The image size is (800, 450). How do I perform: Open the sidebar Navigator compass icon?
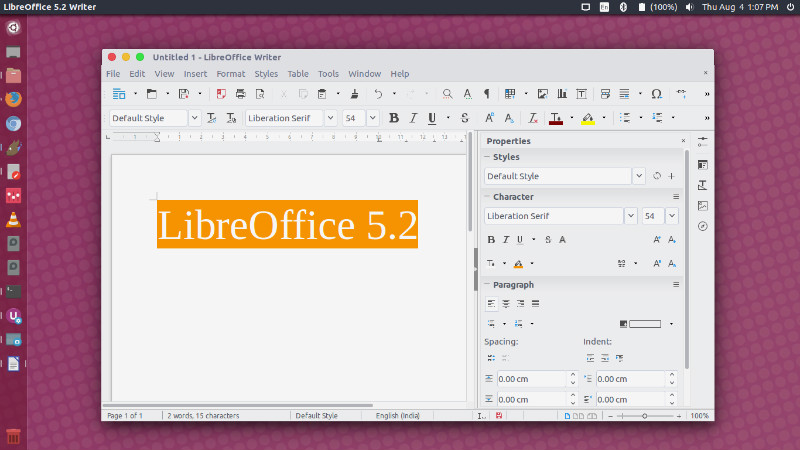click(703, 226)
